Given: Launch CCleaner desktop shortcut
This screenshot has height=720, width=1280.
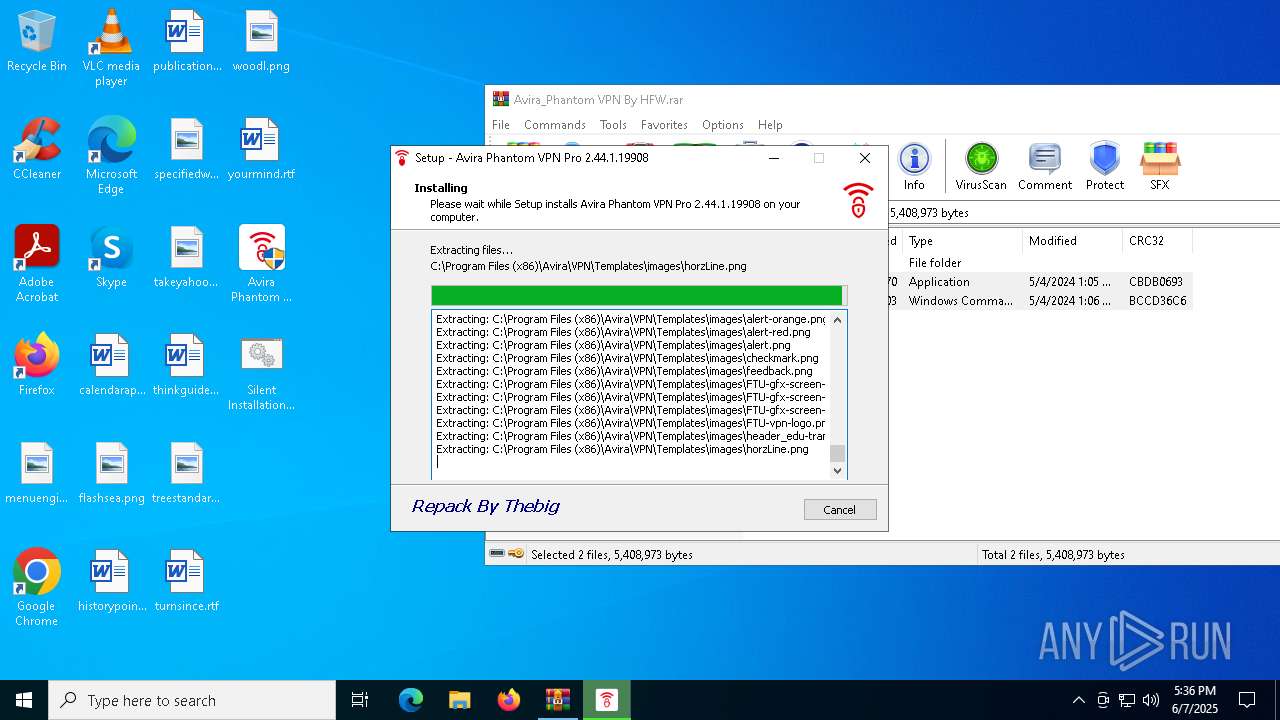Looking at the screenshot, I should click(x=37, y=150).
